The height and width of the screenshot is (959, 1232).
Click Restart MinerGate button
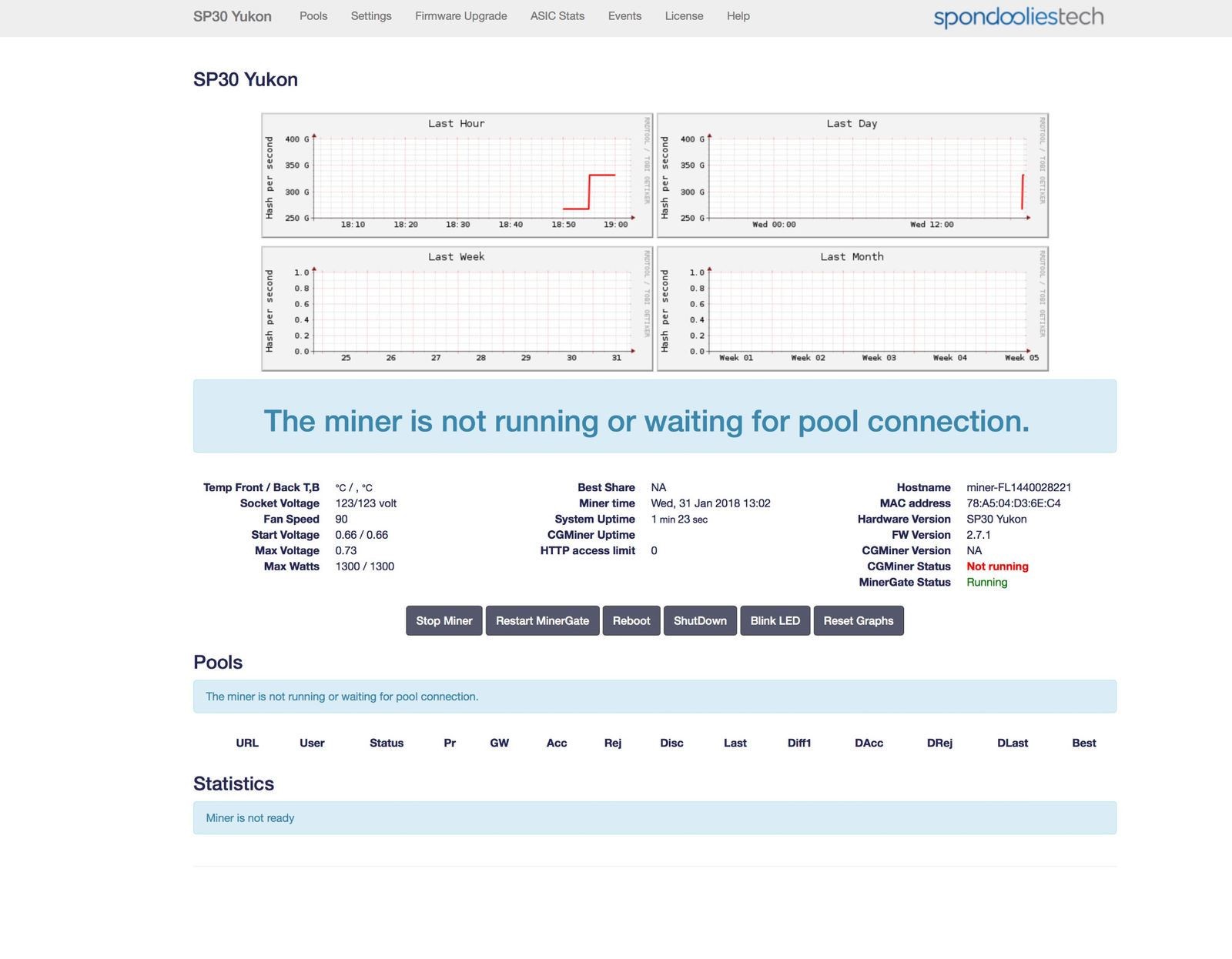(543, 620)
